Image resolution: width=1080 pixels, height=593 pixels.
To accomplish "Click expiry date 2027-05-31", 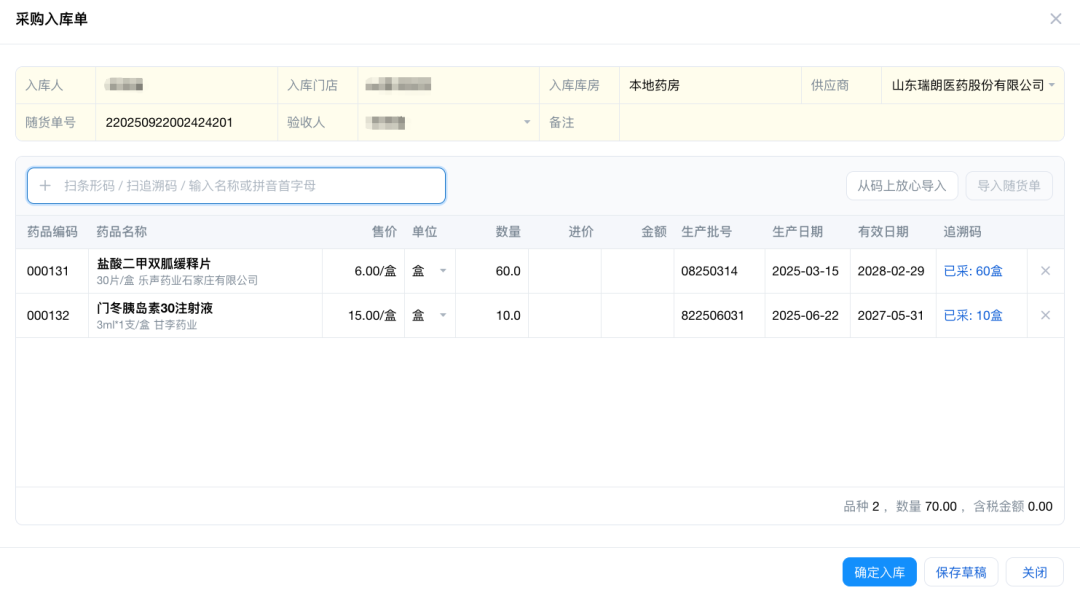I will click(891, 315).
